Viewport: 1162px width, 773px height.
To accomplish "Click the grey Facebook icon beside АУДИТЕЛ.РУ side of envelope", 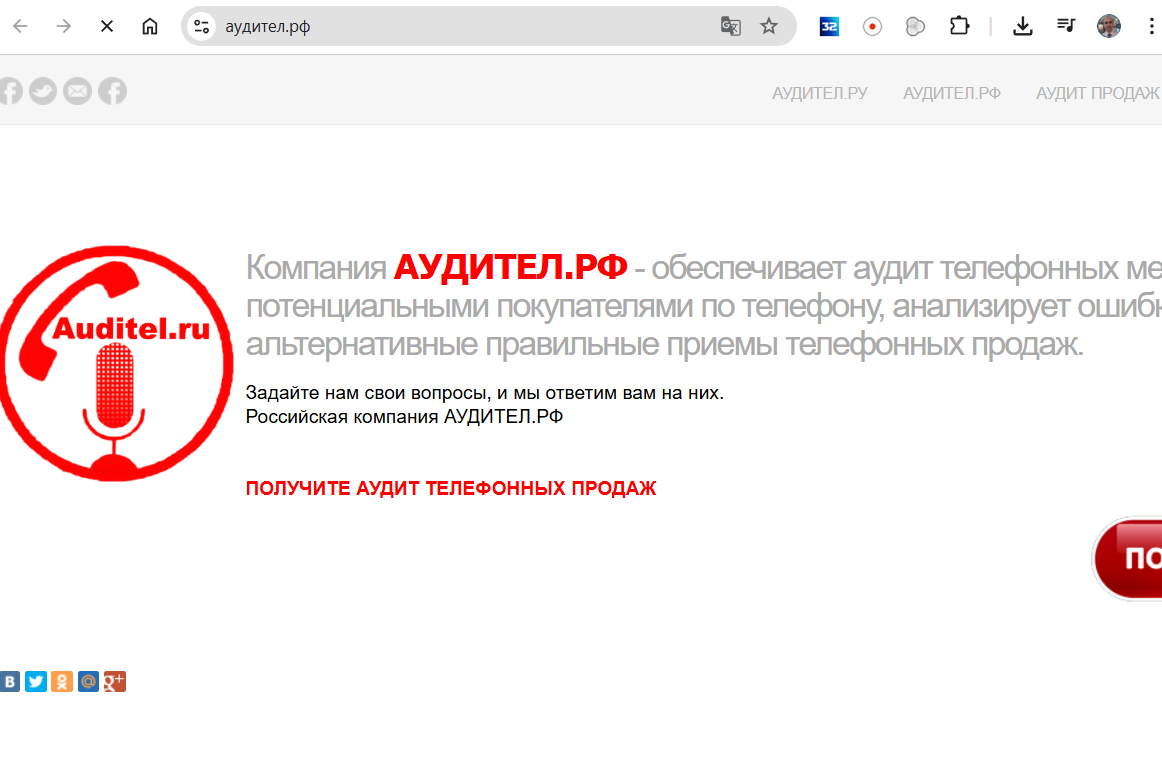I will point(113,91).
